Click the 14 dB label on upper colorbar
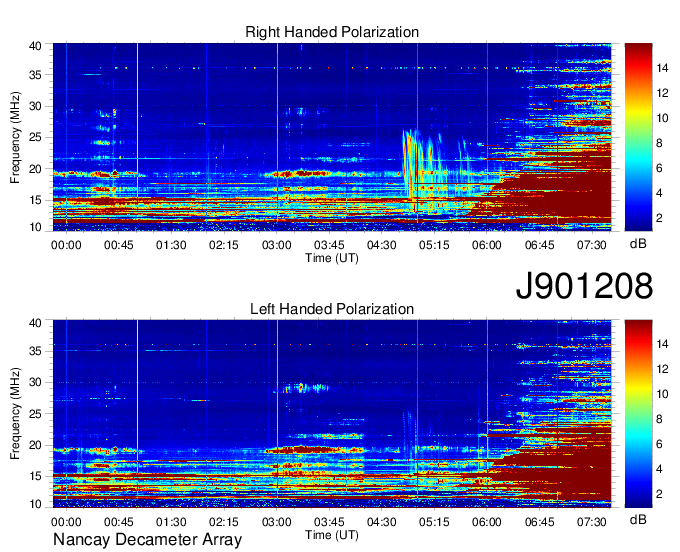 pos(662,68)
